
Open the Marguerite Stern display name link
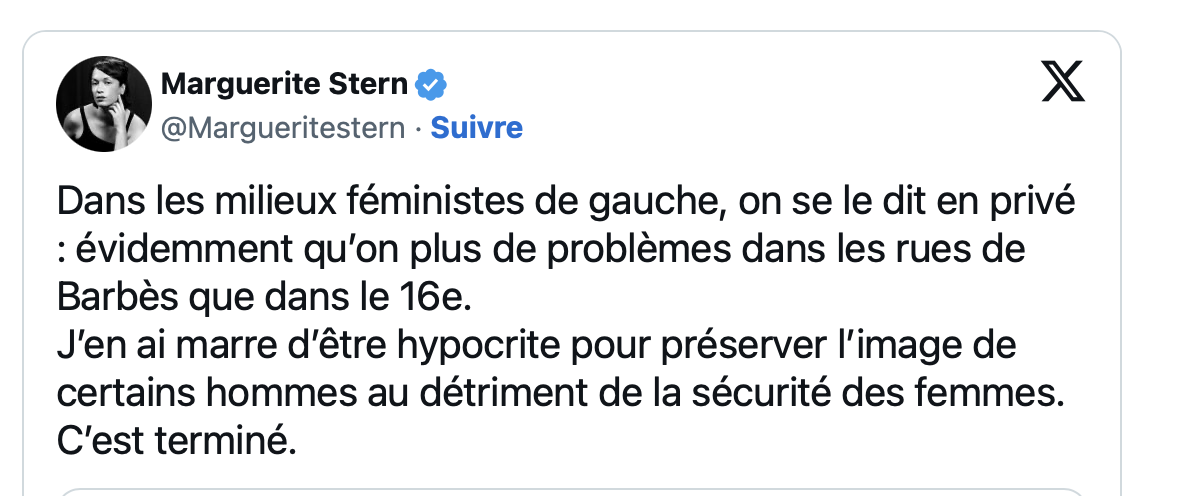click(x=284, y=85)
